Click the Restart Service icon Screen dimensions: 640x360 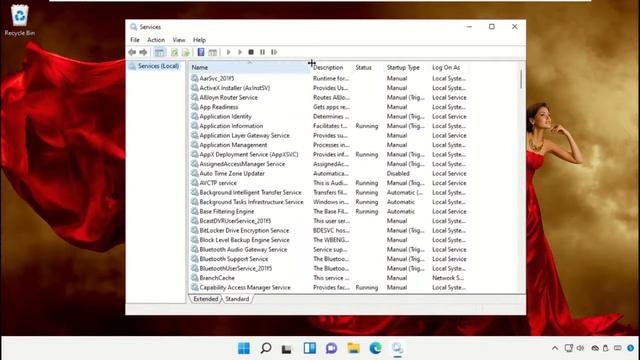point(274,52)
